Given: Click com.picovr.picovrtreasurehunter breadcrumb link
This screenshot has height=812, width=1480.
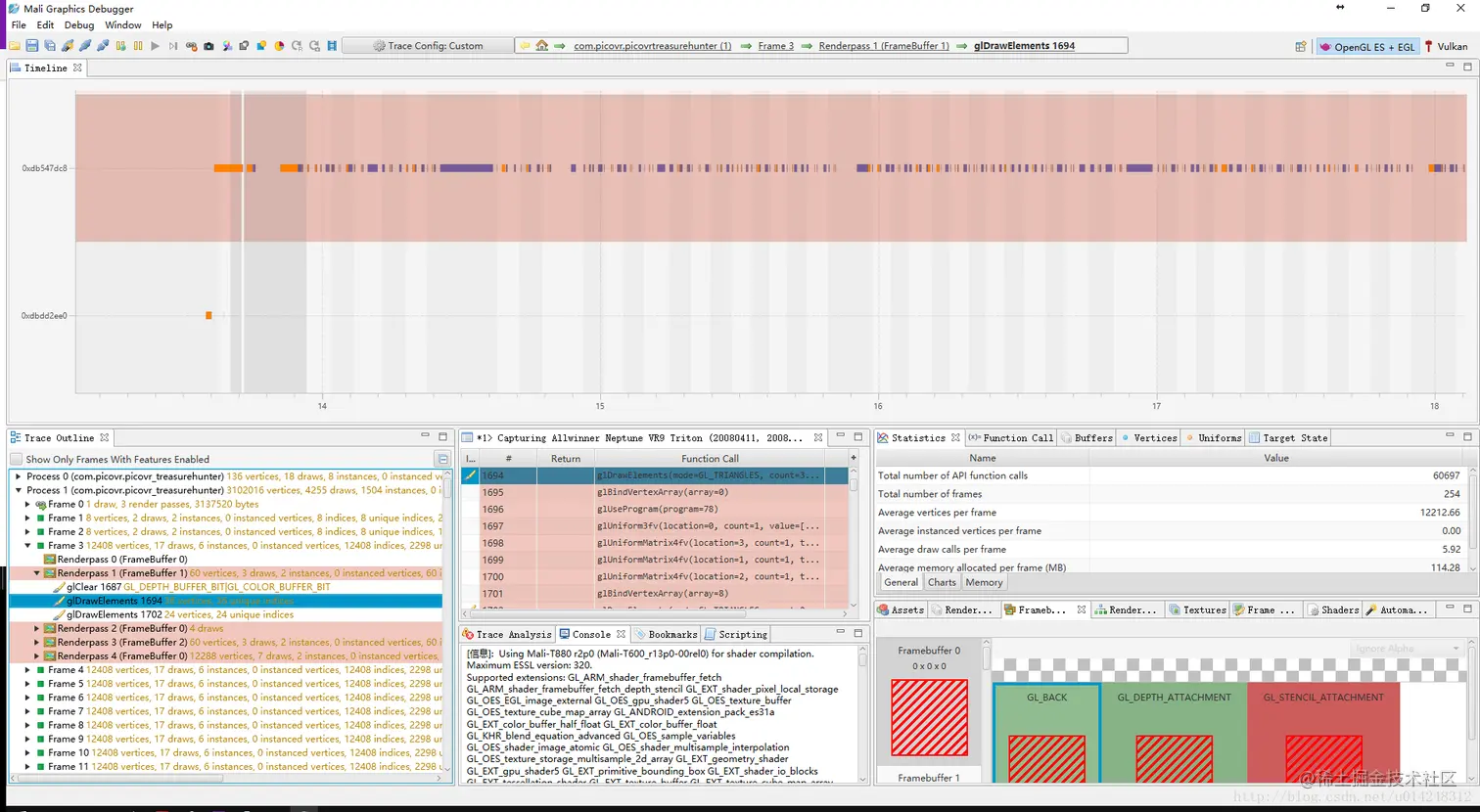Looking at the screenshot, I should [x=652, y=46].
